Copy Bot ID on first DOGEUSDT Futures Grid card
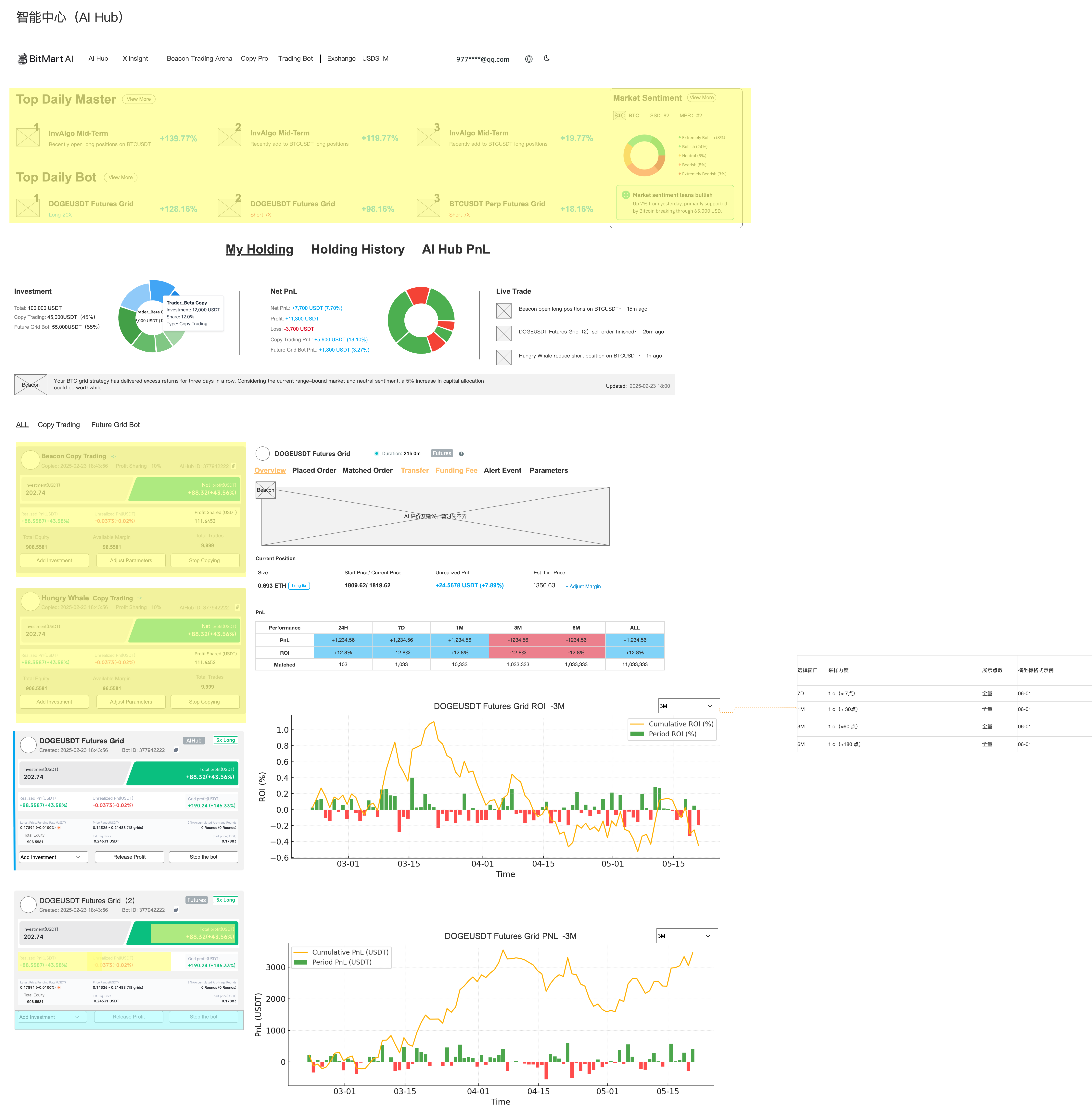The height and width of the screenshot is (1111, 1092). point(176,750)
